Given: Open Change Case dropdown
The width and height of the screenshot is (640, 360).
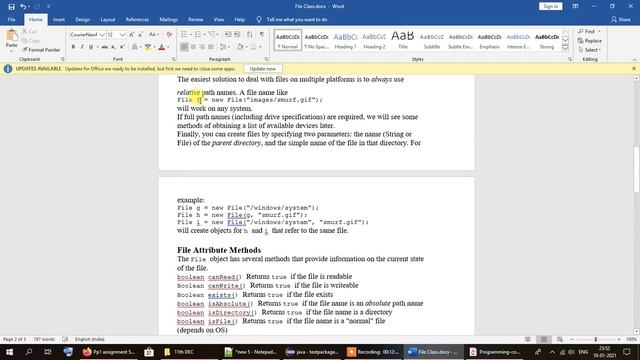Looking at the screenshot, I should pos(153,35).
